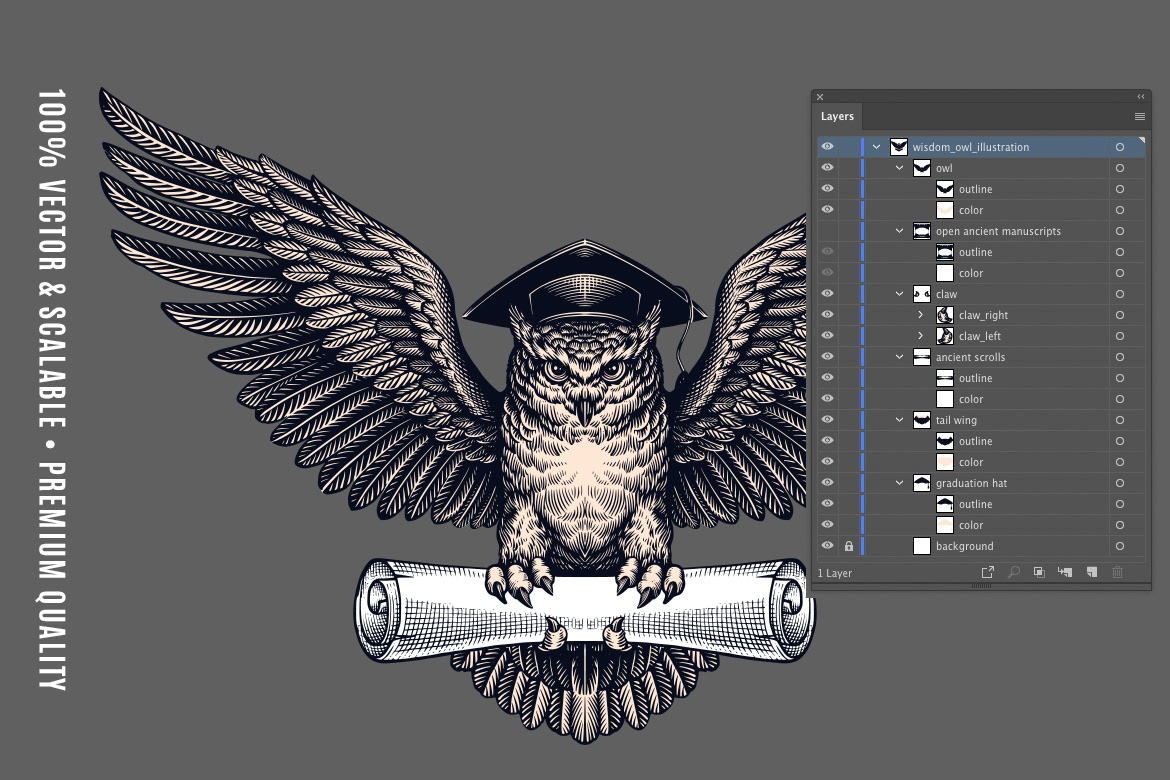
Task: Select color sublayer under tail wing
Action: coord(981,462)
